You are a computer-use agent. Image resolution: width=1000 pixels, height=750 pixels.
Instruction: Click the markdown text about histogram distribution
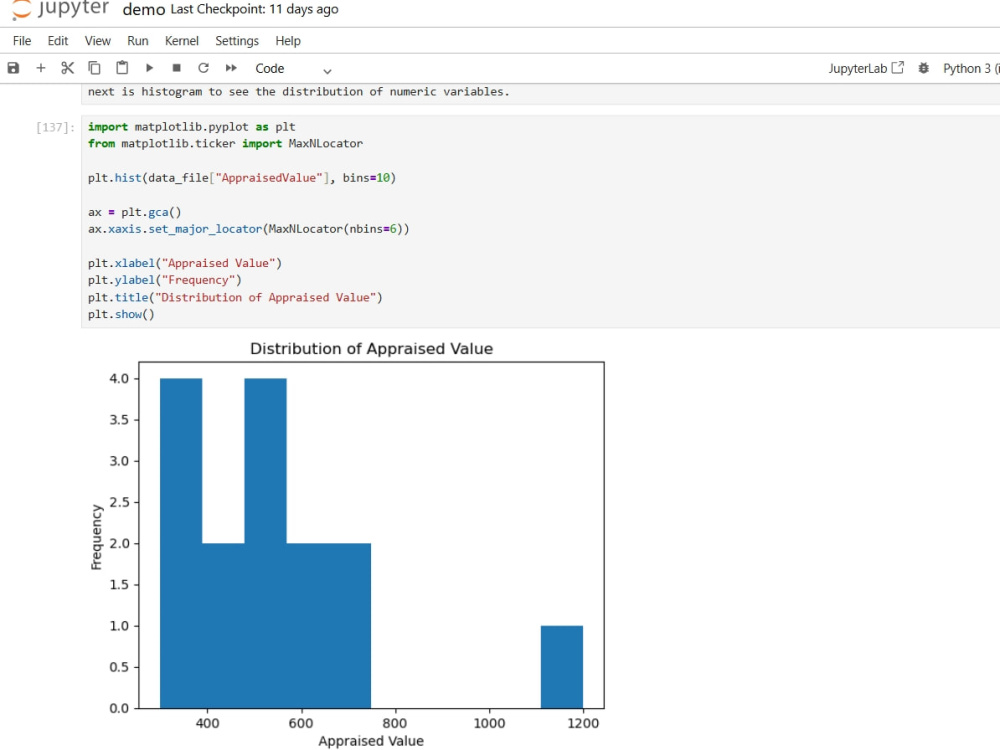(x=298, y=92)
